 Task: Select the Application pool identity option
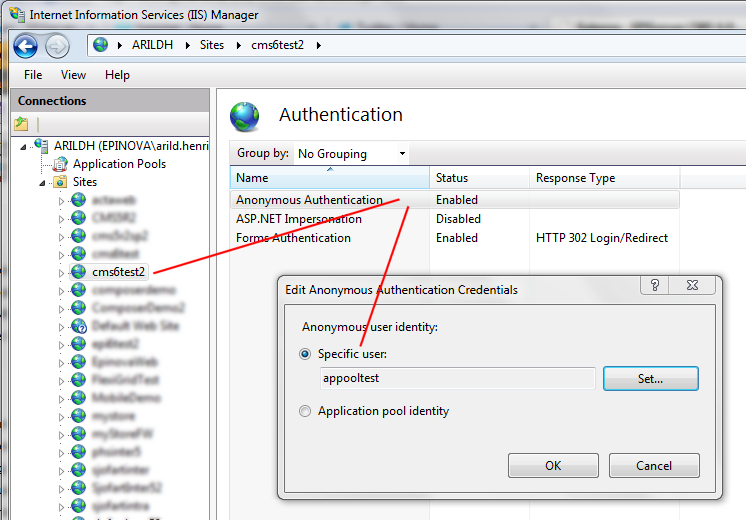coord(306,411)
